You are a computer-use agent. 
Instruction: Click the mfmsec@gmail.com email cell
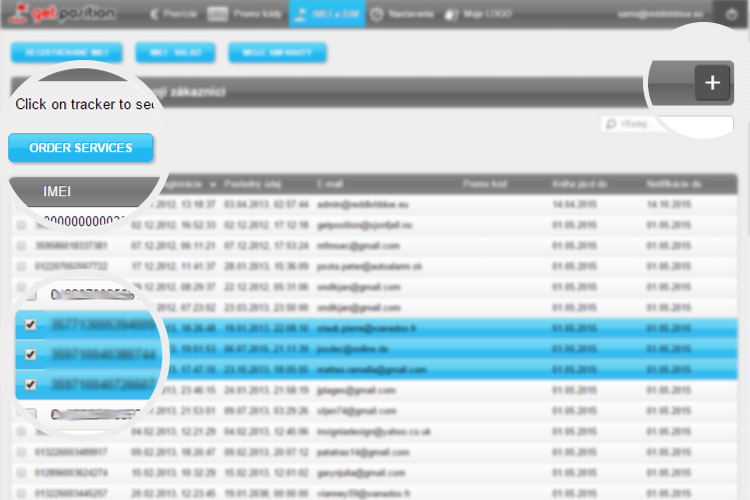[x=358, y=246]
